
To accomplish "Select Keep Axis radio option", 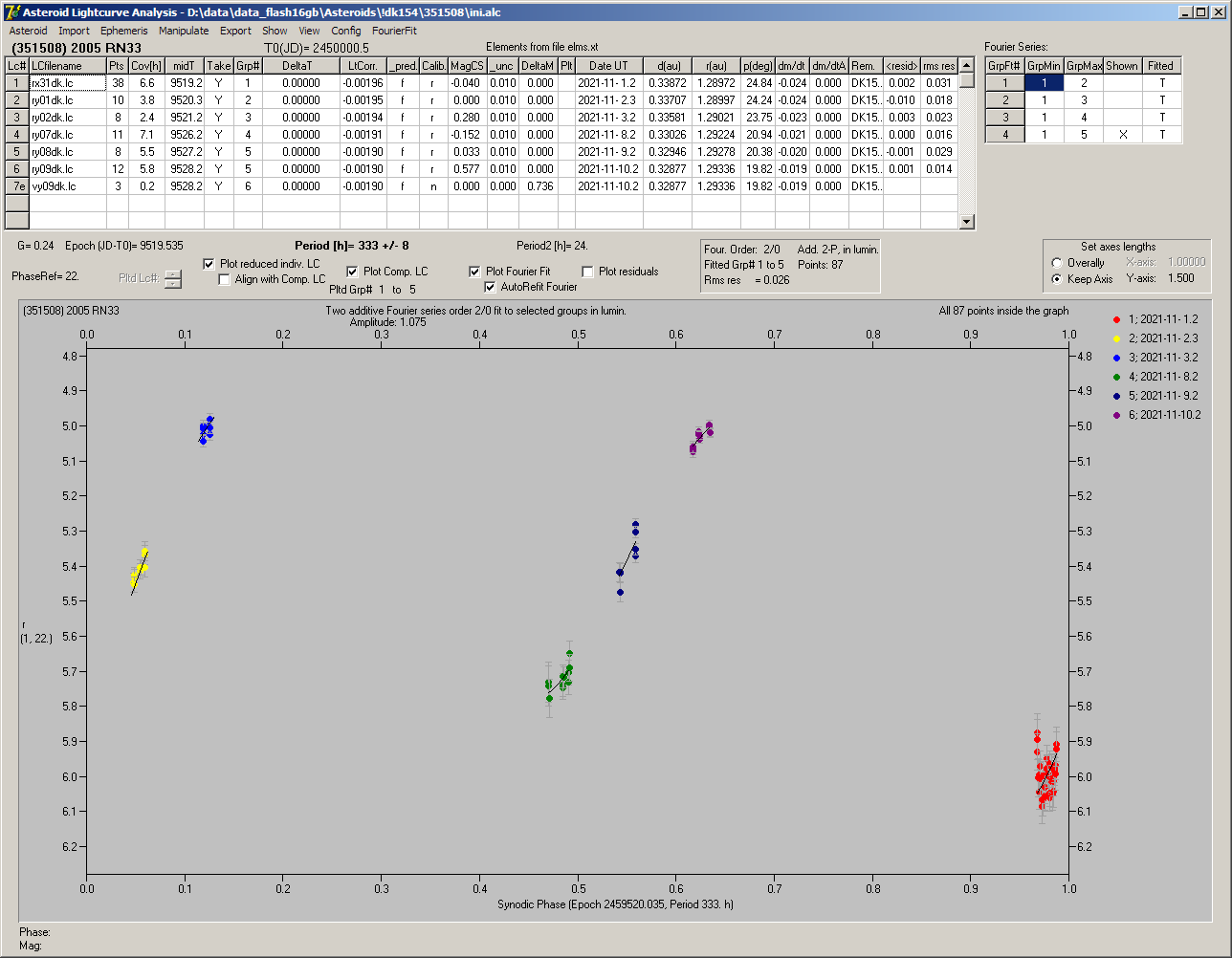I will 1057,279.
